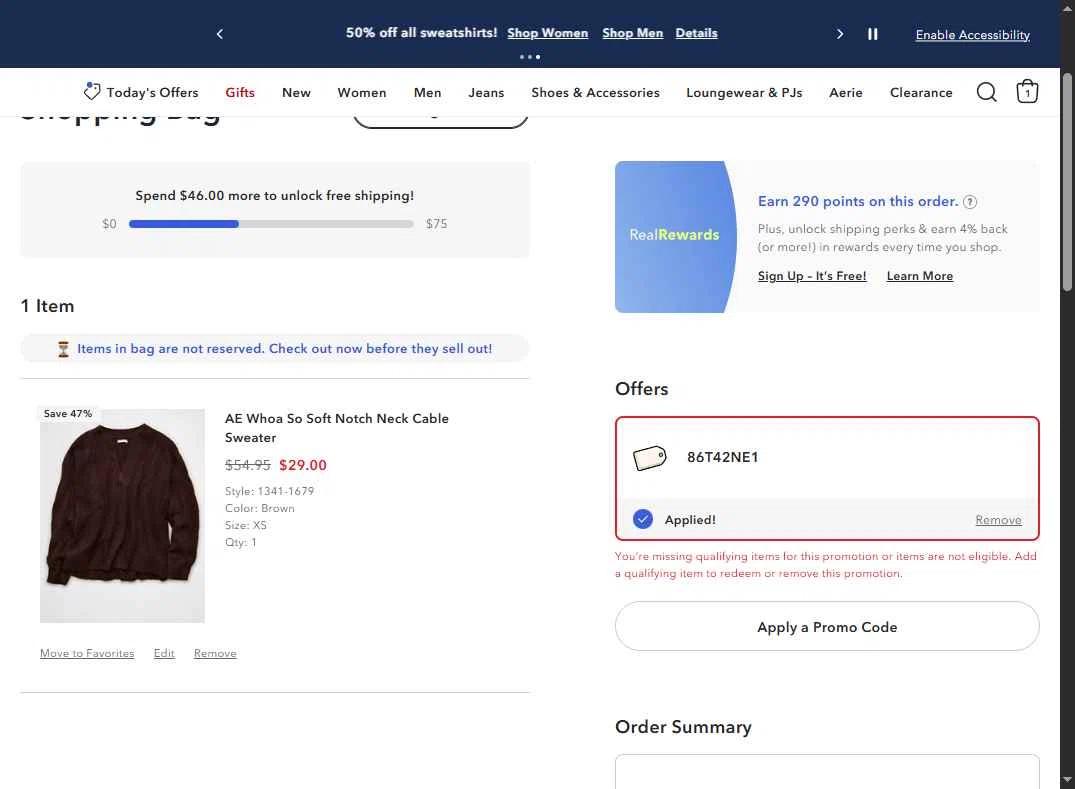Click the struck-through $54.95 price

(247, 465)
